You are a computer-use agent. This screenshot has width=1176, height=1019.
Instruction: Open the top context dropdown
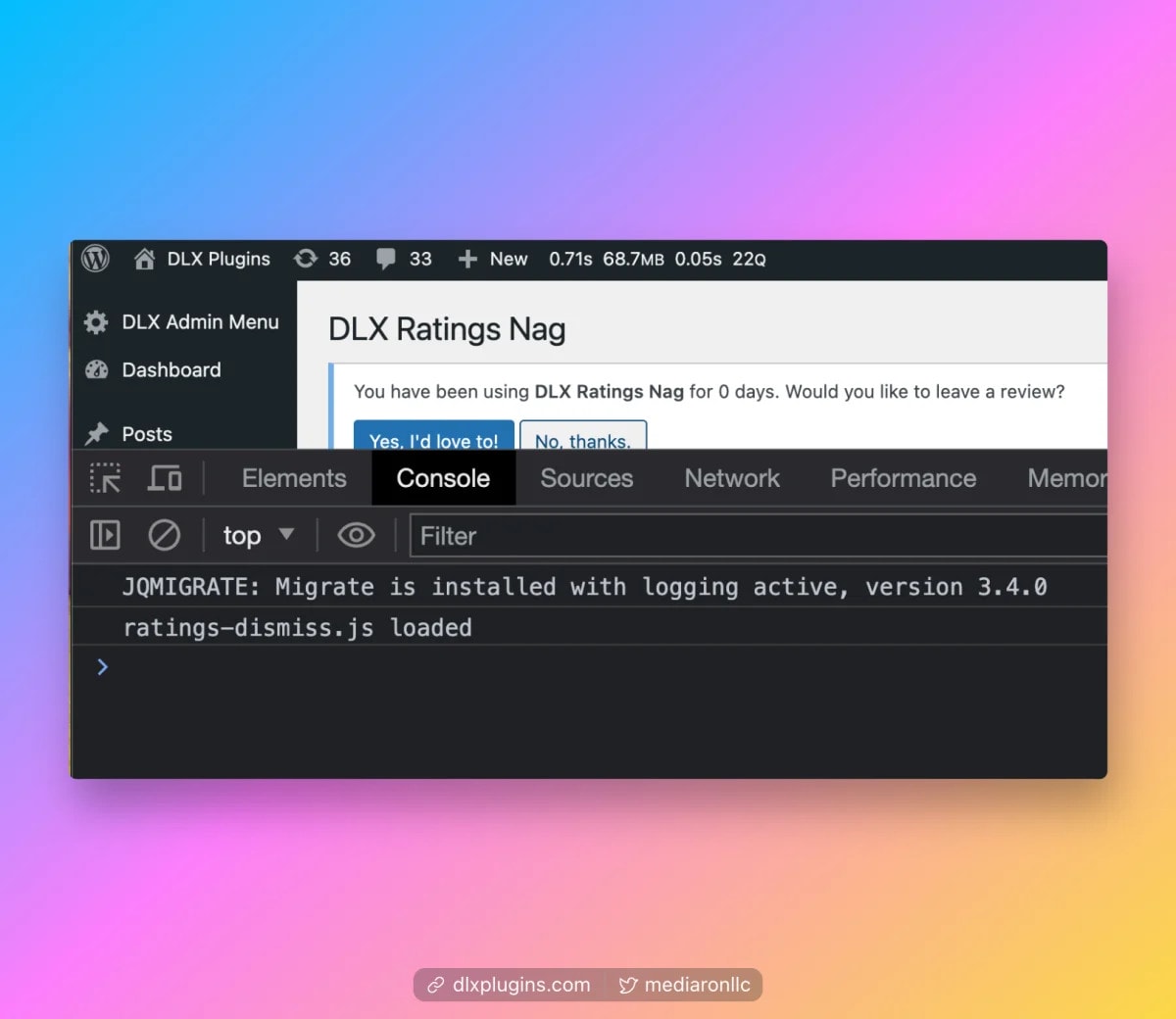coord(259,535)
